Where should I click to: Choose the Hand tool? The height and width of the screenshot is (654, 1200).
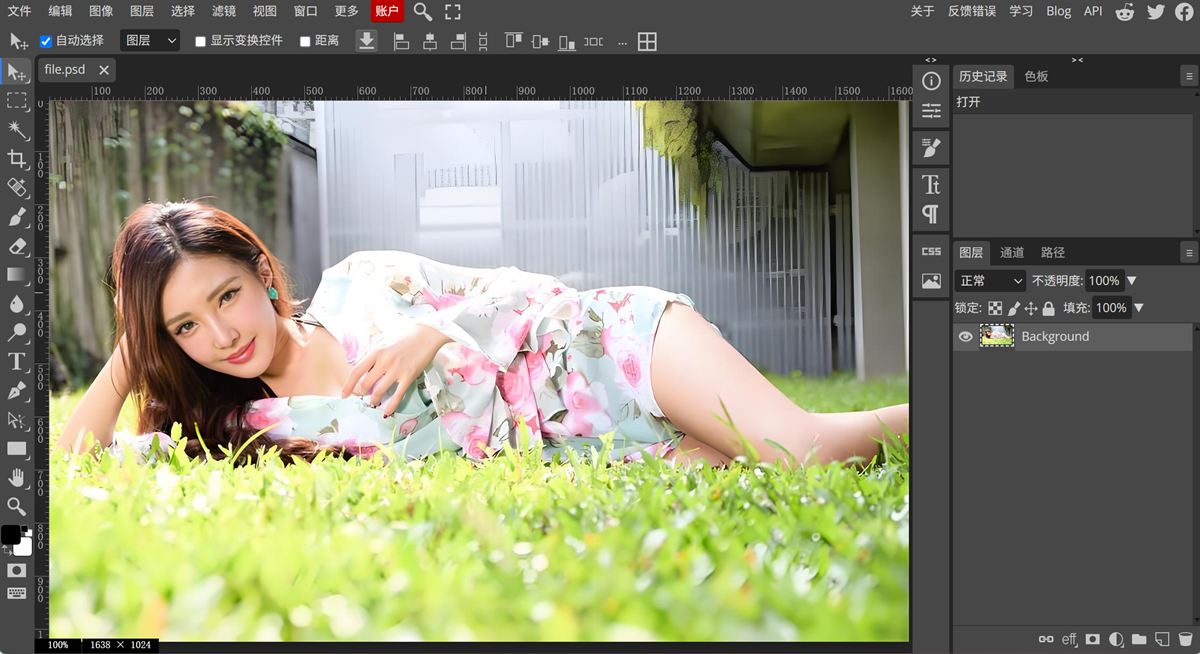point(17,477)
